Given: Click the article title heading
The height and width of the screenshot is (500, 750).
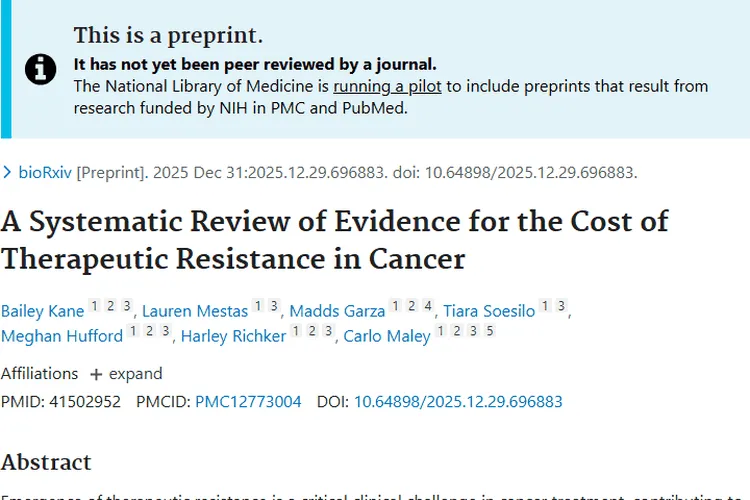Looking at the screenshot, I should [335, 239].
